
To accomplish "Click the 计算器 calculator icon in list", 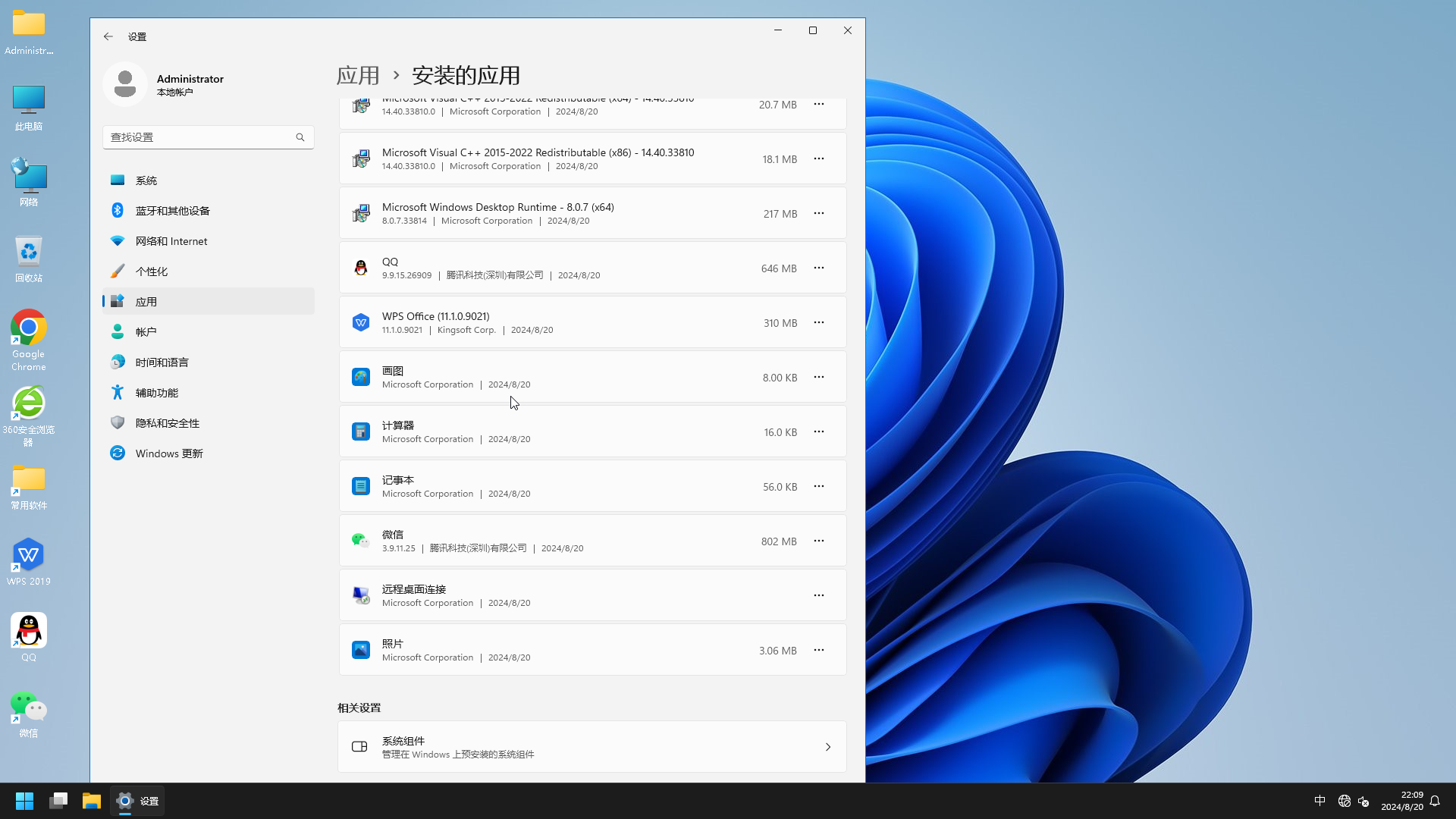I will point(361,431).
